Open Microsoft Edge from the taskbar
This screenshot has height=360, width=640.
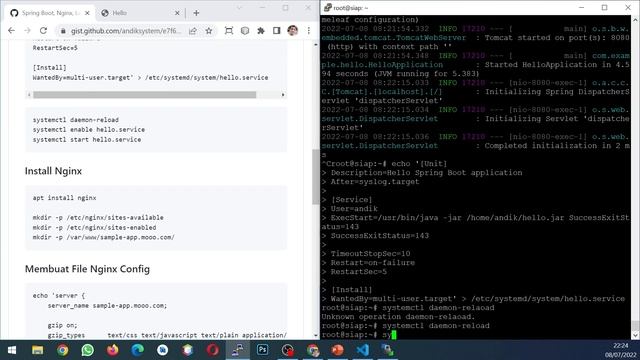138,350
